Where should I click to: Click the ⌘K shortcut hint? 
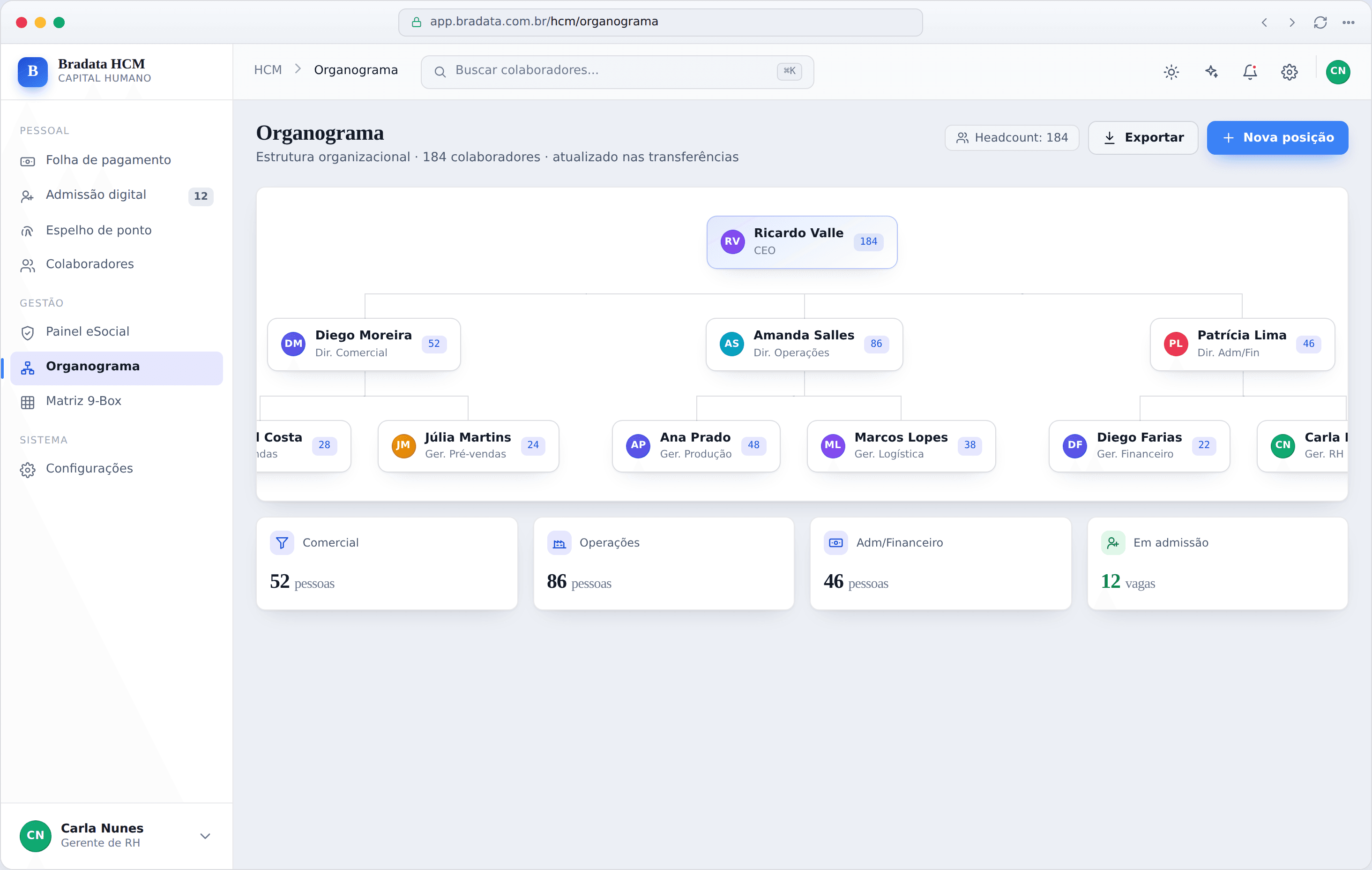coord(789,71)
